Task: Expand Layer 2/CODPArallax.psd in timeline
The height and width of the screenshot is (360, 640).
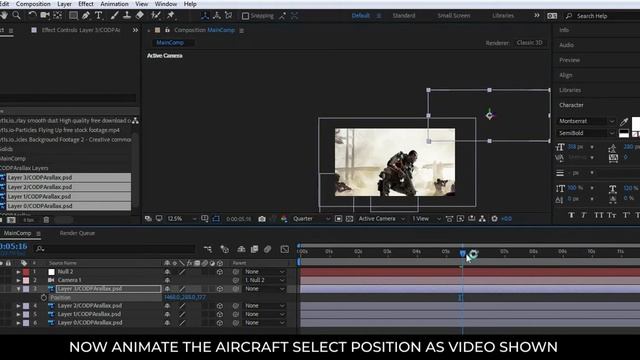Action: [x=18, y=306]
